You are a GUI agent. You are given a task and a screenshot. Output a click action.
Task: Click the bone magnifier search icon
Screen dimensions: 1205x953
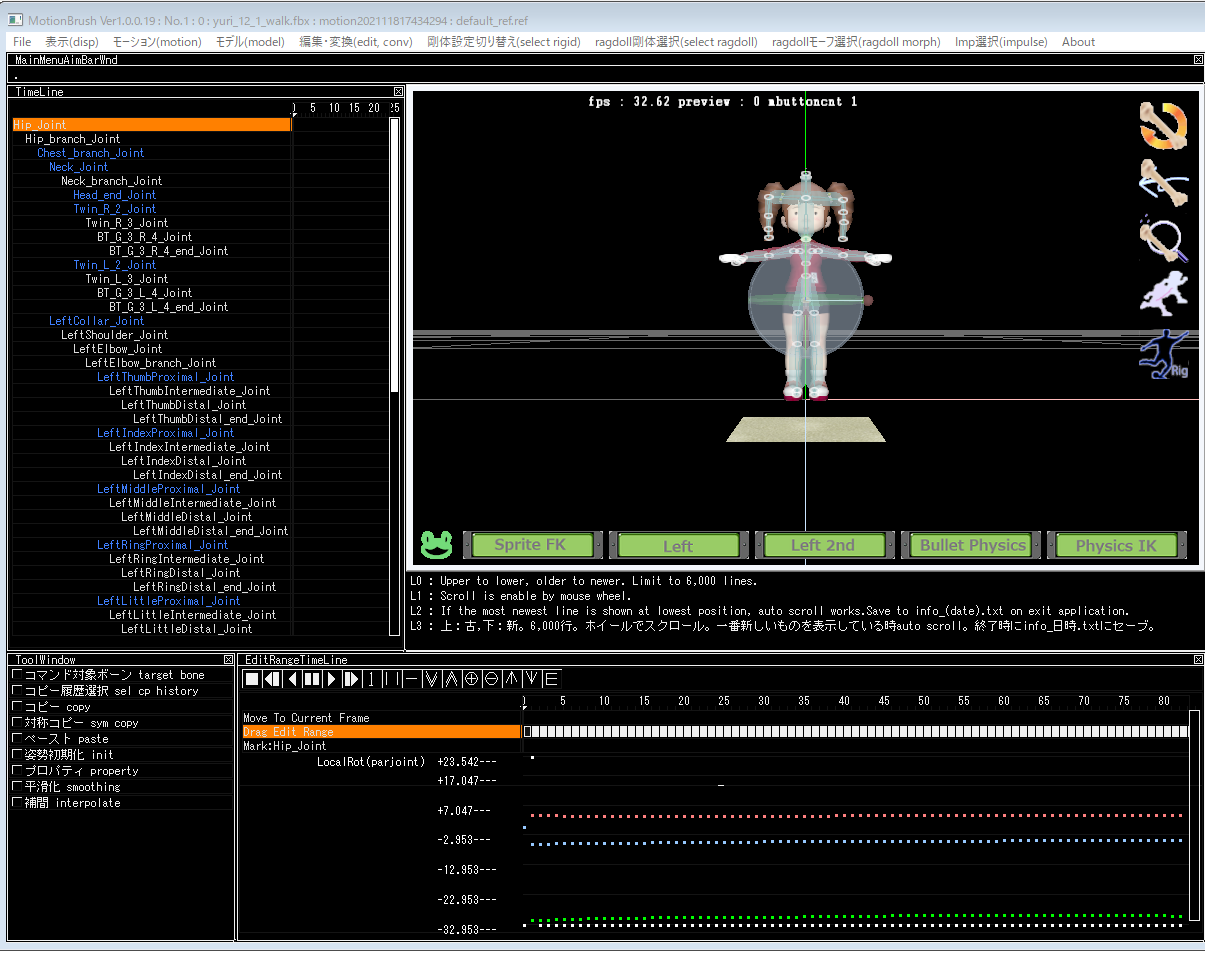click(1163, 240)
